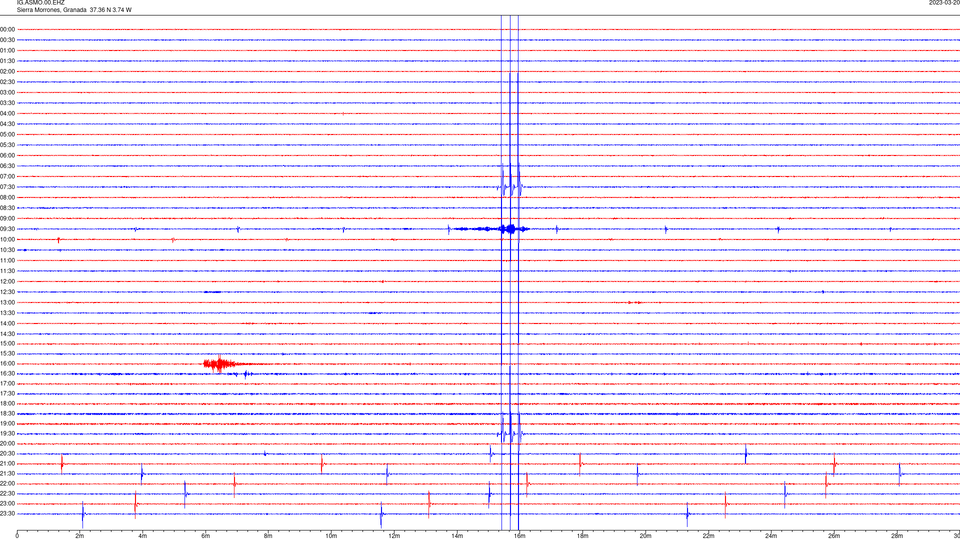Image resolution: width=960 pixels, height=540 pixels.
Task: Click the station code IG.ASMO.00.EHZ
Action: tap(40, 3)
